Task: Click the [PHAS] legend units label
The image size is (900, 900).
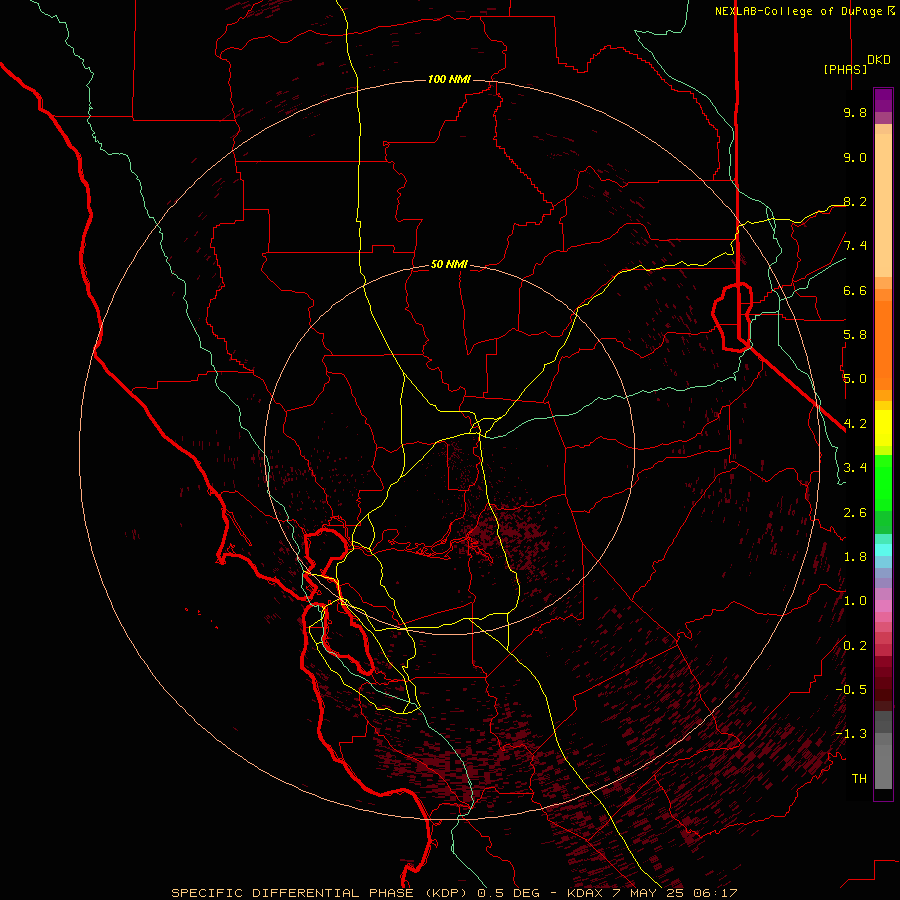Action: click(845, 69)
